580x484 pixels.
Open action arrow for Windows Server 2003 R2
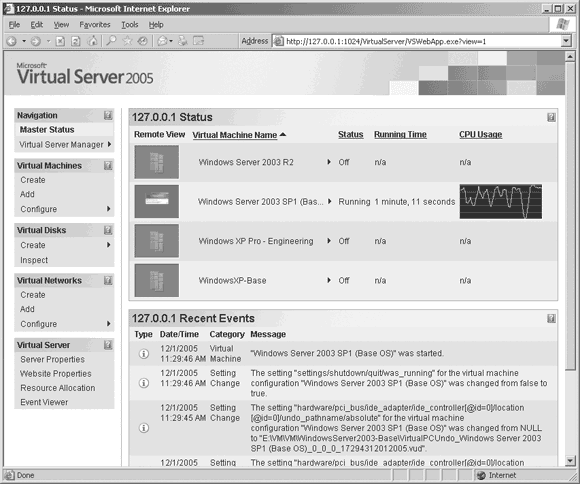tap(328, 162)
